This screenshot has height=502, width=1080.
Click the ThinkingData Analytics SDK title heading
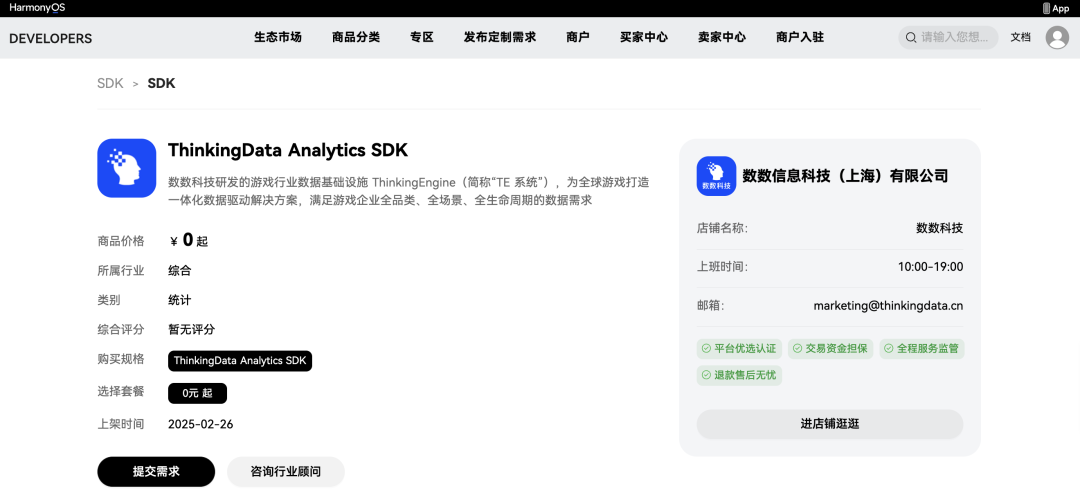point(288,150)
